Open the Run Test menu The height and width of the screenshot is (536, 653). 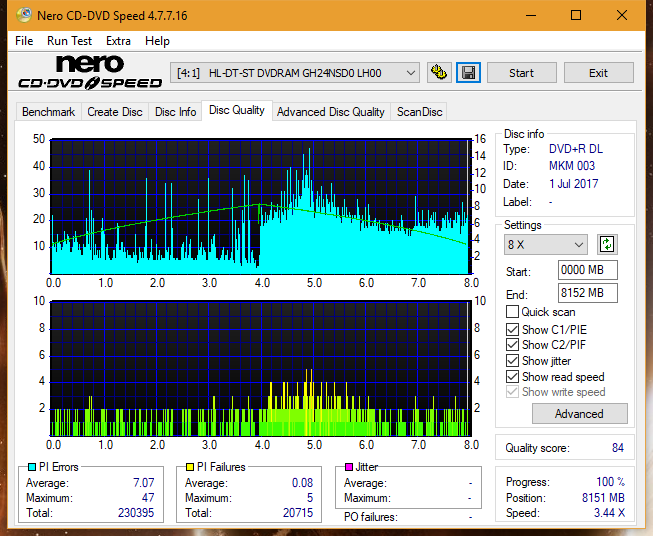coord(70,41)
